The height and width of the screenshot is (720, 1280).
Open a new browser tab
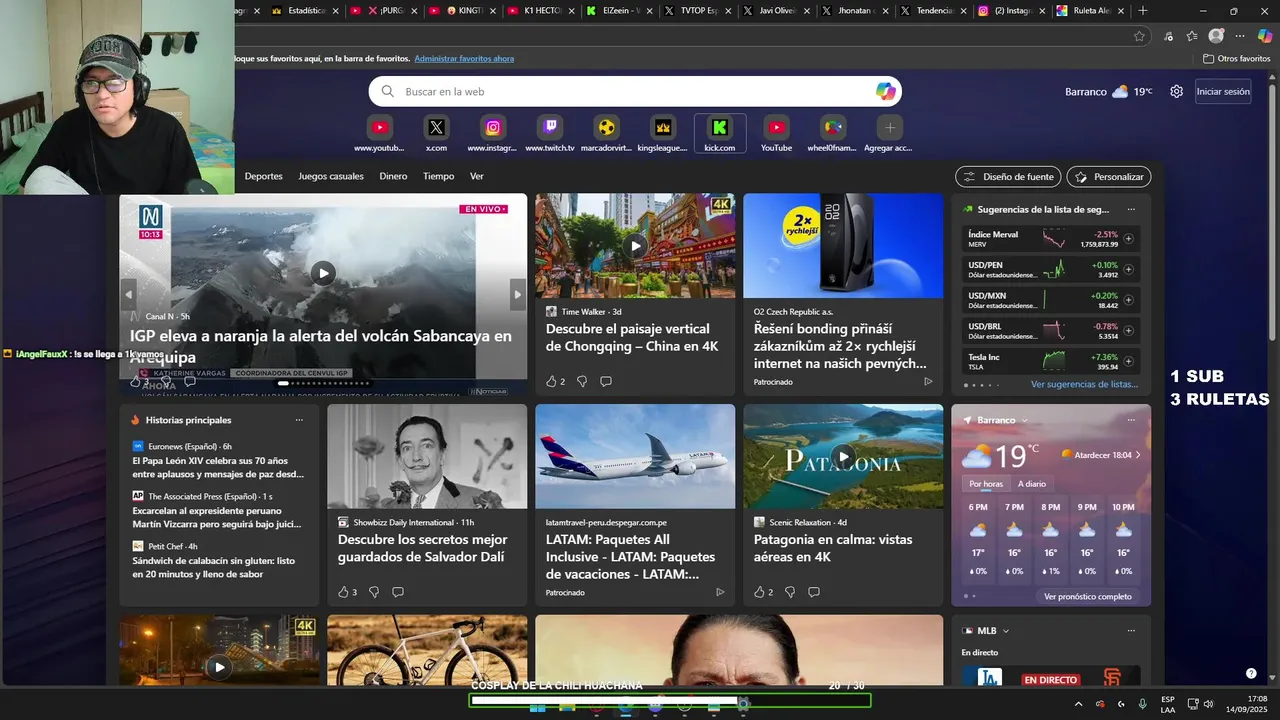pos(1143,11)
